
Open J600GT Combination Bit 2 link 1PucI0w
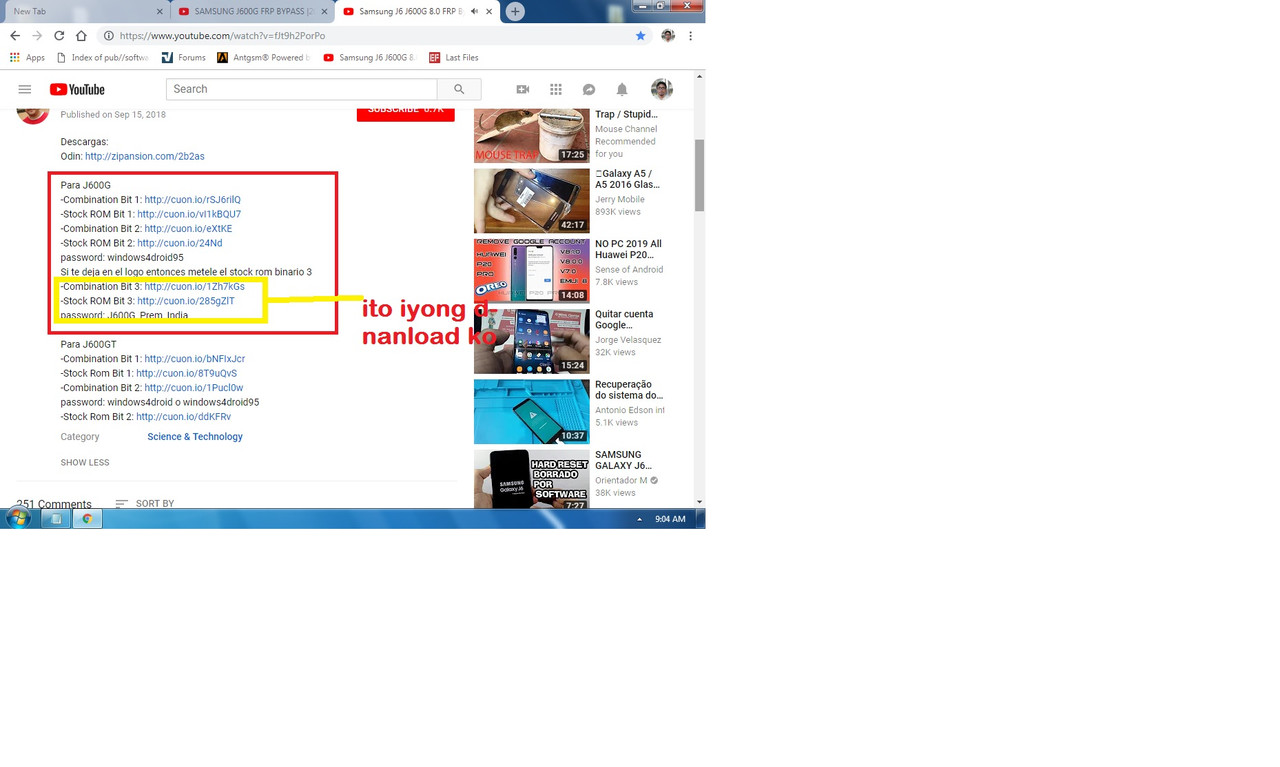194,388
